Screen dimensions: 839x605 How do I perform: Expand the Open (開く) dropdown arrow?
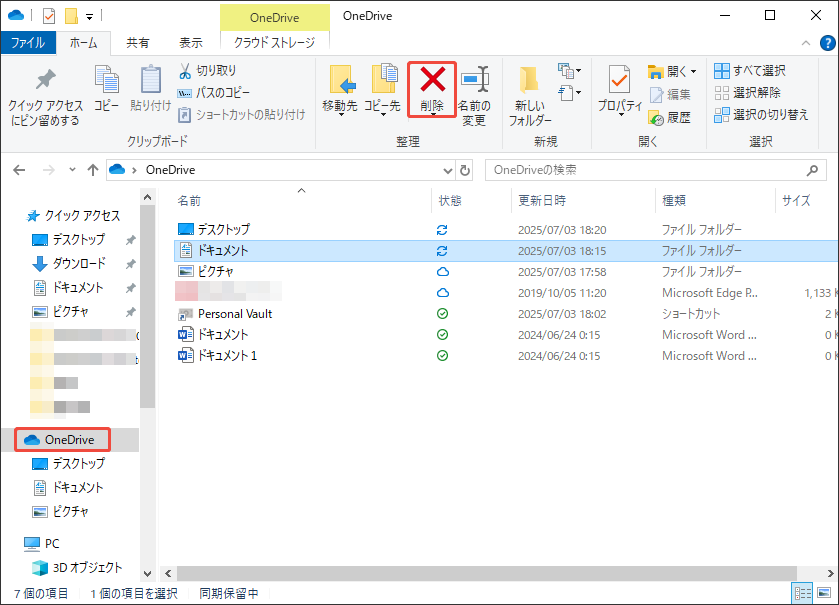coord(693,72)
